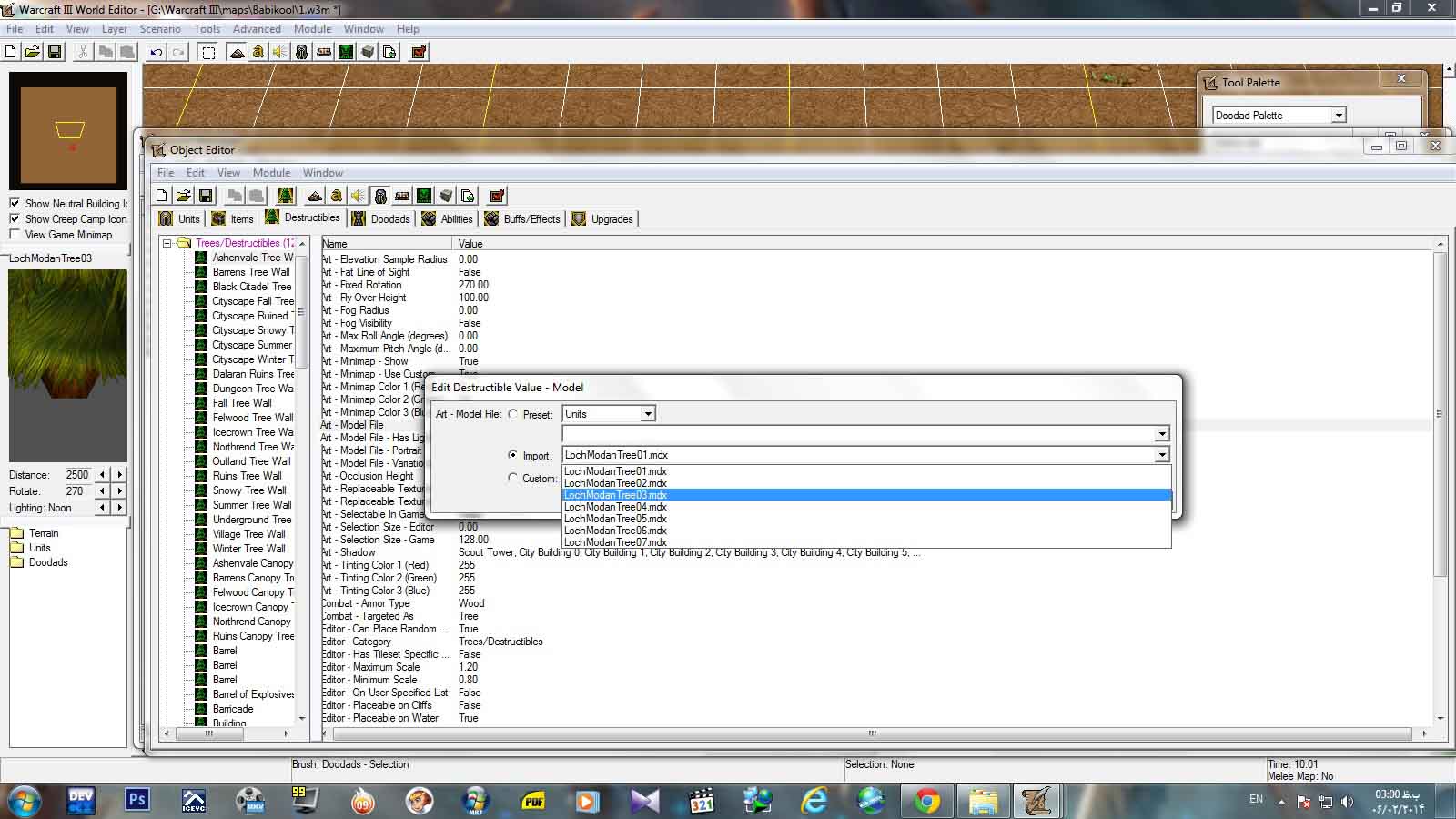The image size is (1456, 819).
Task: Open Object Manager from main World Editor toolbar
Action: point(368,52)
